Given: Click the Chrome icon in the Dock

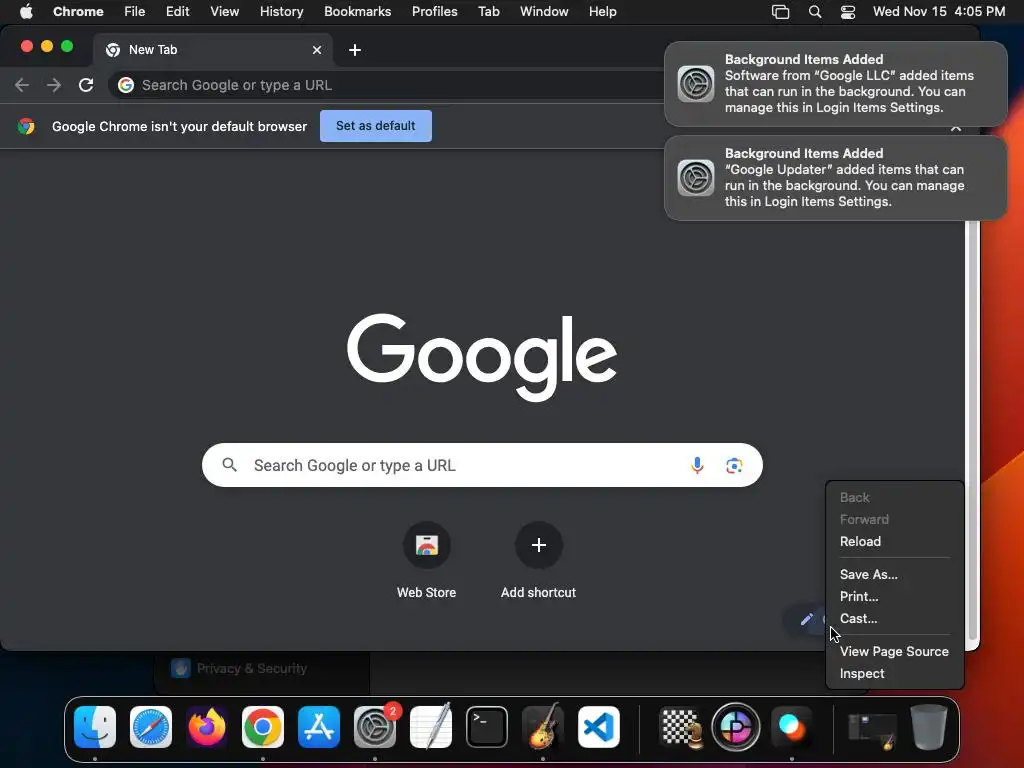Looking at the screenshot, I should (x=263, y=726).
